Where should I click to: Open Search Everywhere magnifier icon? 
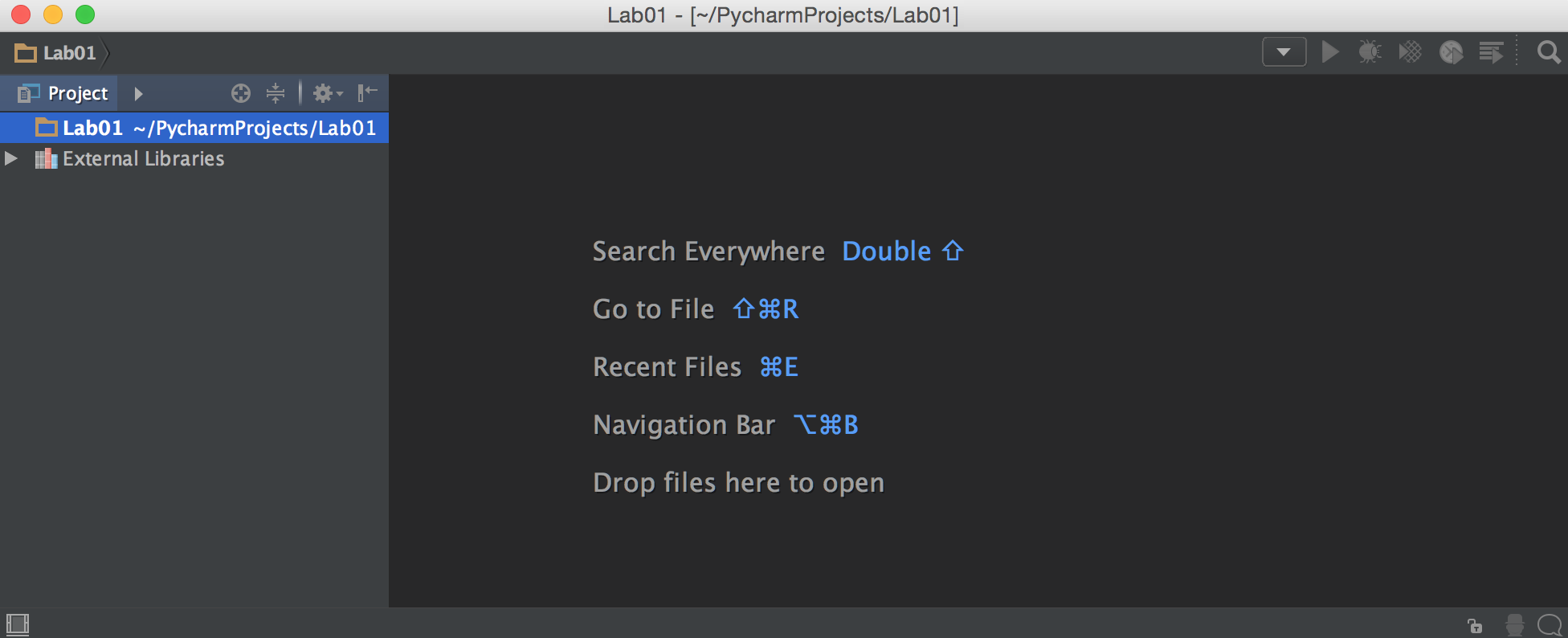[1549, 52]
